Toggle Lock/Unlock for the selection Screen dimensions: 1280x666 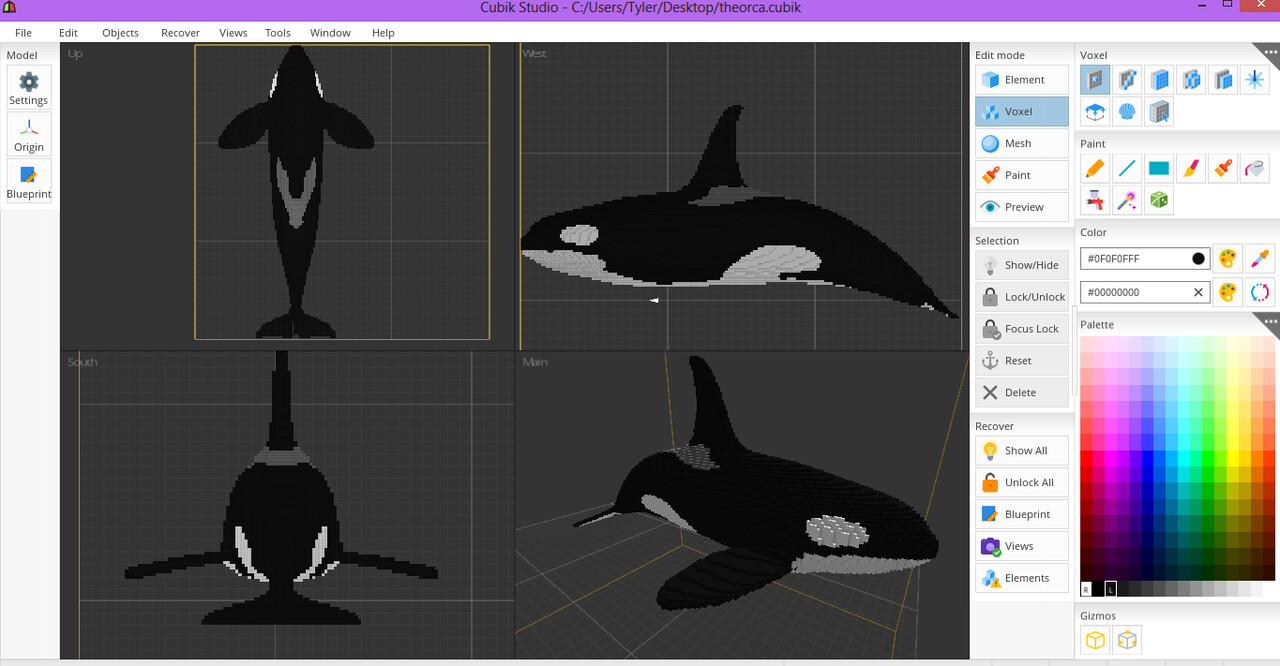[1022, 297]
